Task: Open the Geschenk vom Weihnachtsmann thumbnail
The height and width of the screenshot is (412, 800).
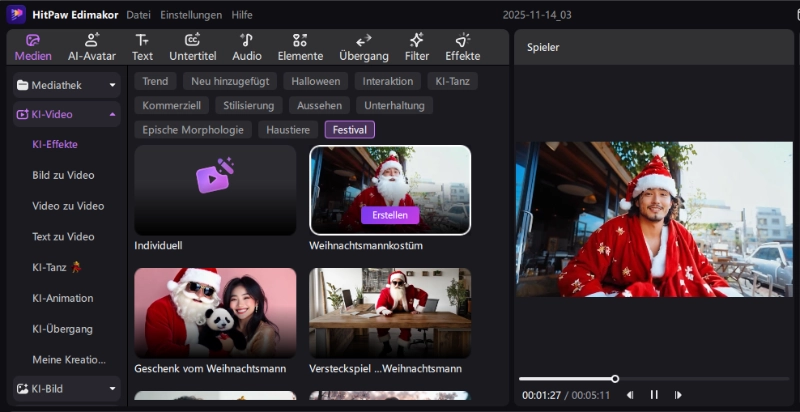Action: click(x=215, y=313)
